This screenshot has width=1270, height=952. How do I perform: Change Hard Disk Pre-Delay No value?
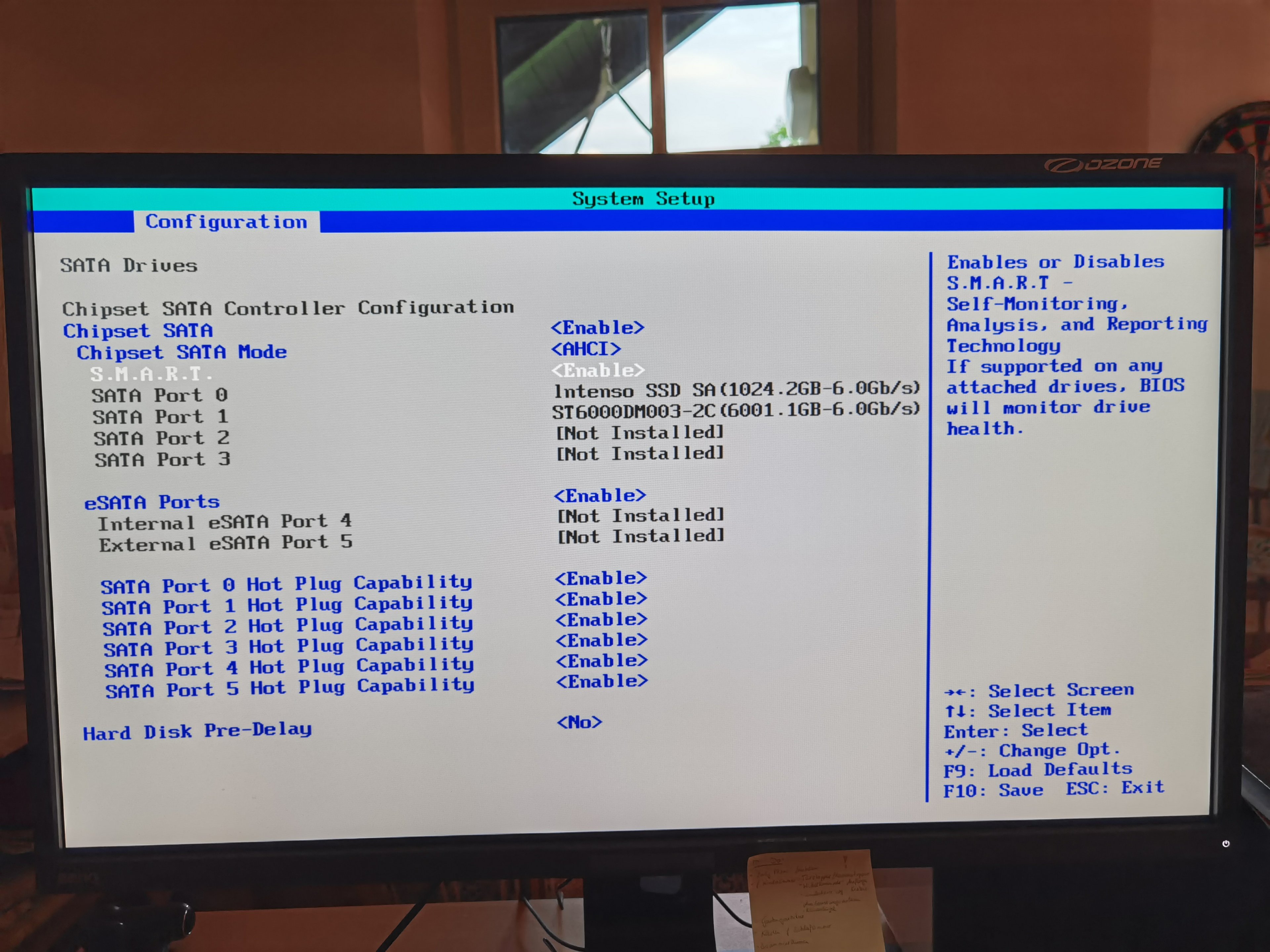point(579,722)
